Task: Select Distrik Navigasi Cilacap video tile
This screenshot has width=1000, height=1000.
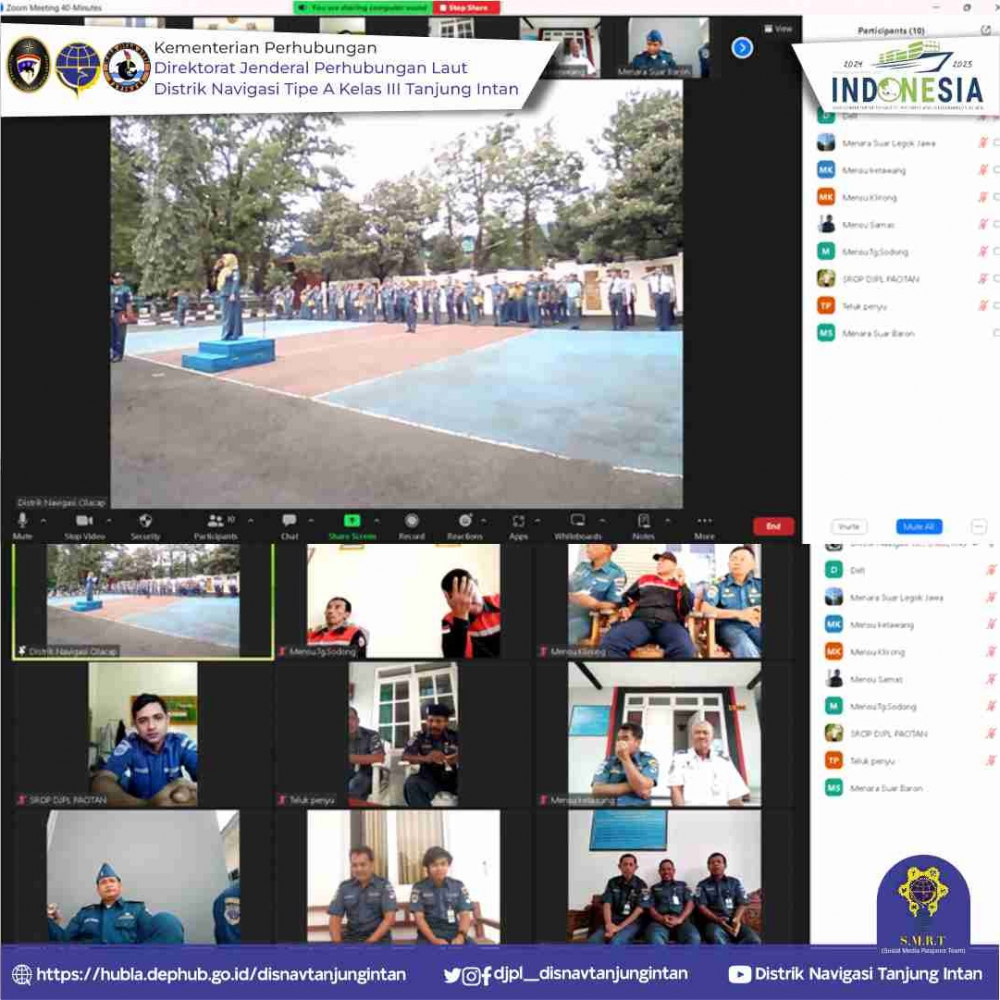Action: 143,601
